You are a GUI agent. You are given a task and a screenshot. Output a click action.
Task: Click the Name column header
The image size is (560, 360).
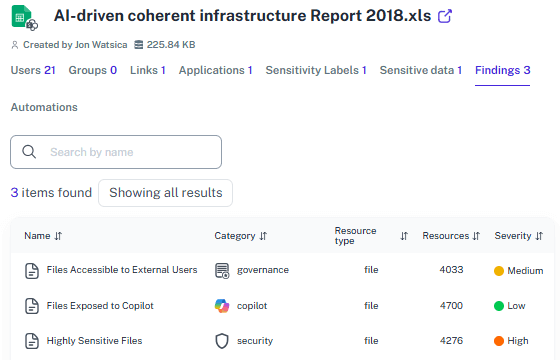coord(37,236)
